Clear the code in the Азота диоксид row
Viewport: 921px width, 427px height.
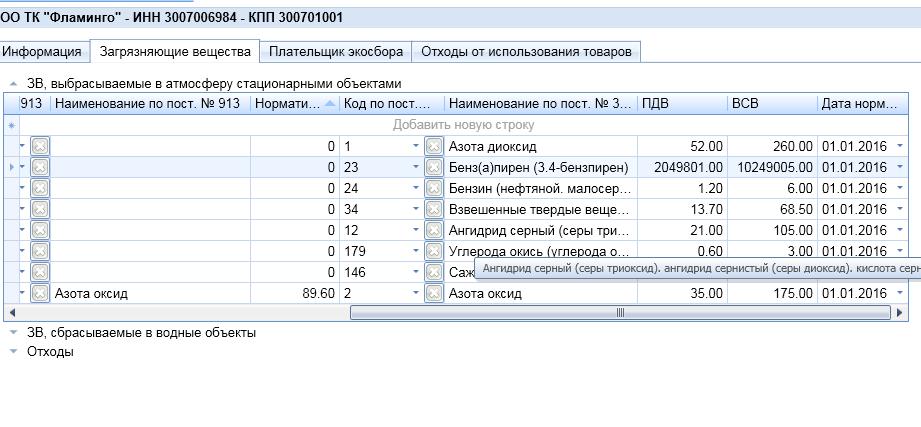point(434,147)
